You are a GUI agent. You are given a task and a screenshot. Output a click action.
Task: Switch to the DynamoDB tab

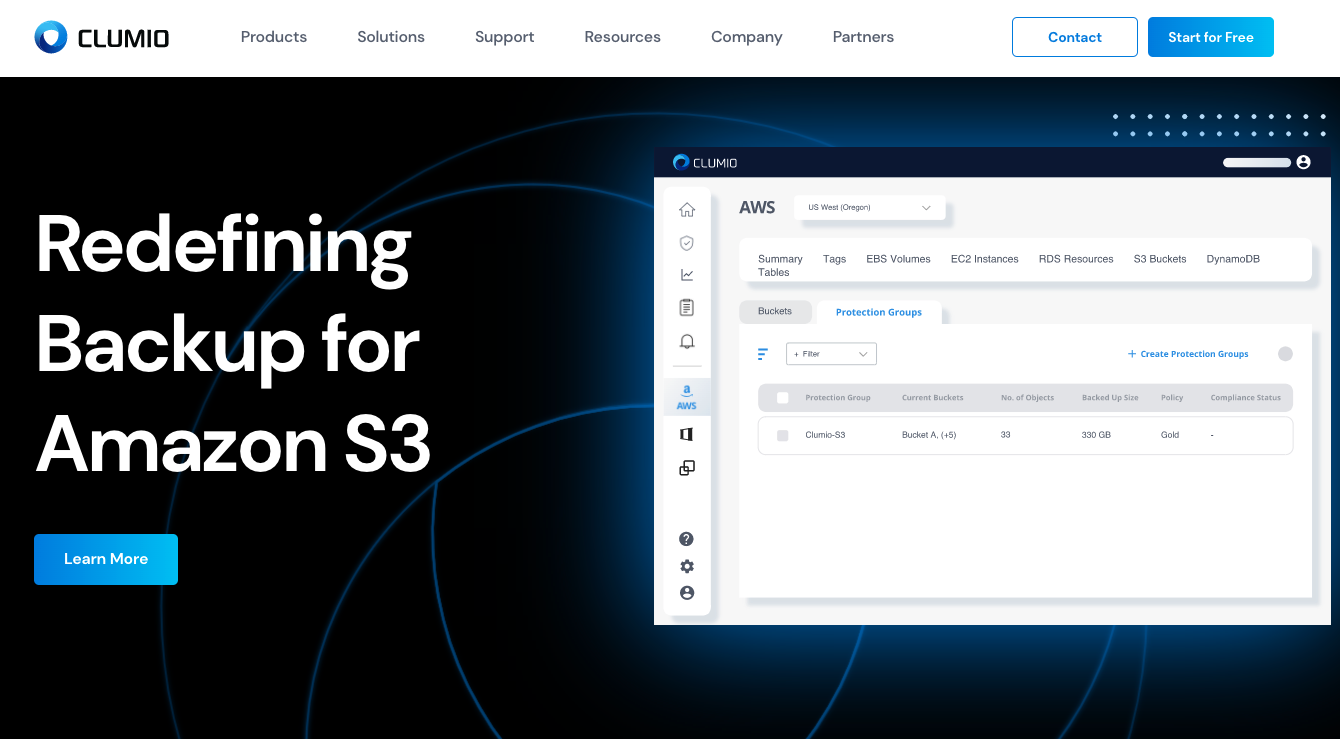(x=1233, y=259)
